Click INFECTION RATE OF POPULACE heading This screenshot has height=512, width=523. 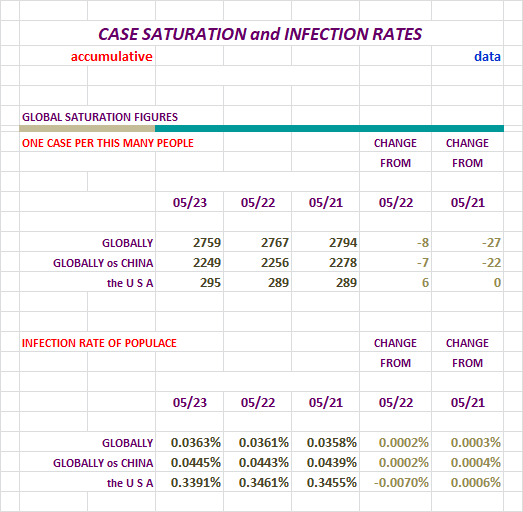[99, 343]
